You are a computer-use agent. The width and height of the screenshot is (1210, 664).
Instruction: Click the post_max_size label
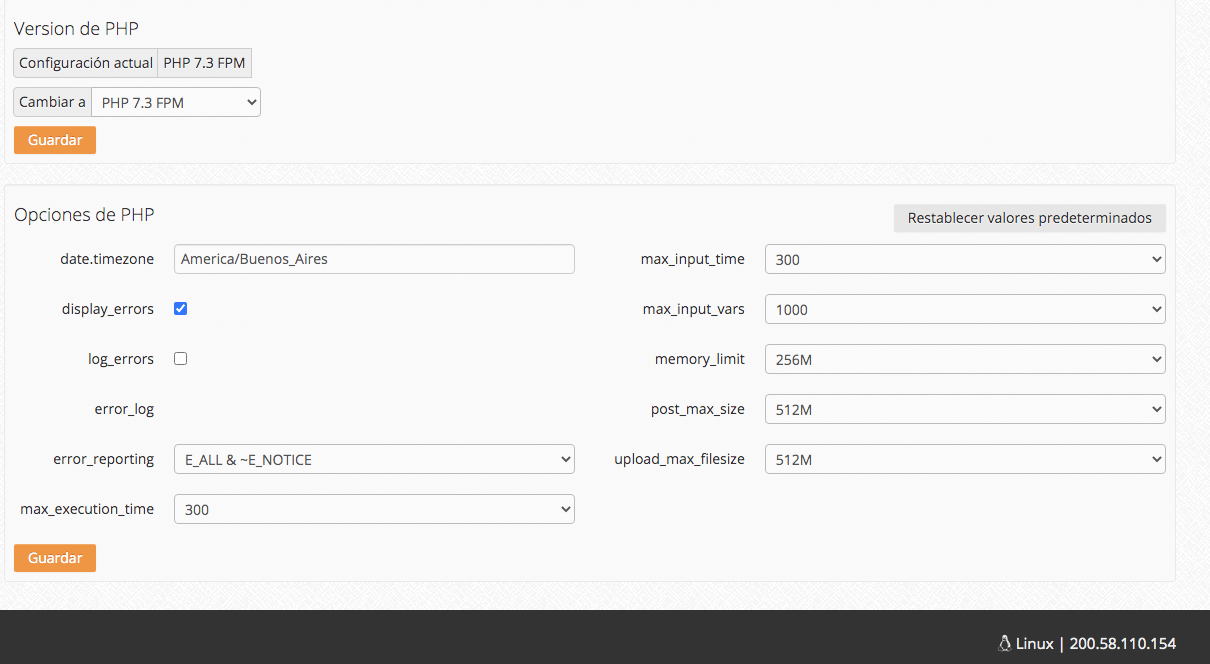(698, 409)
